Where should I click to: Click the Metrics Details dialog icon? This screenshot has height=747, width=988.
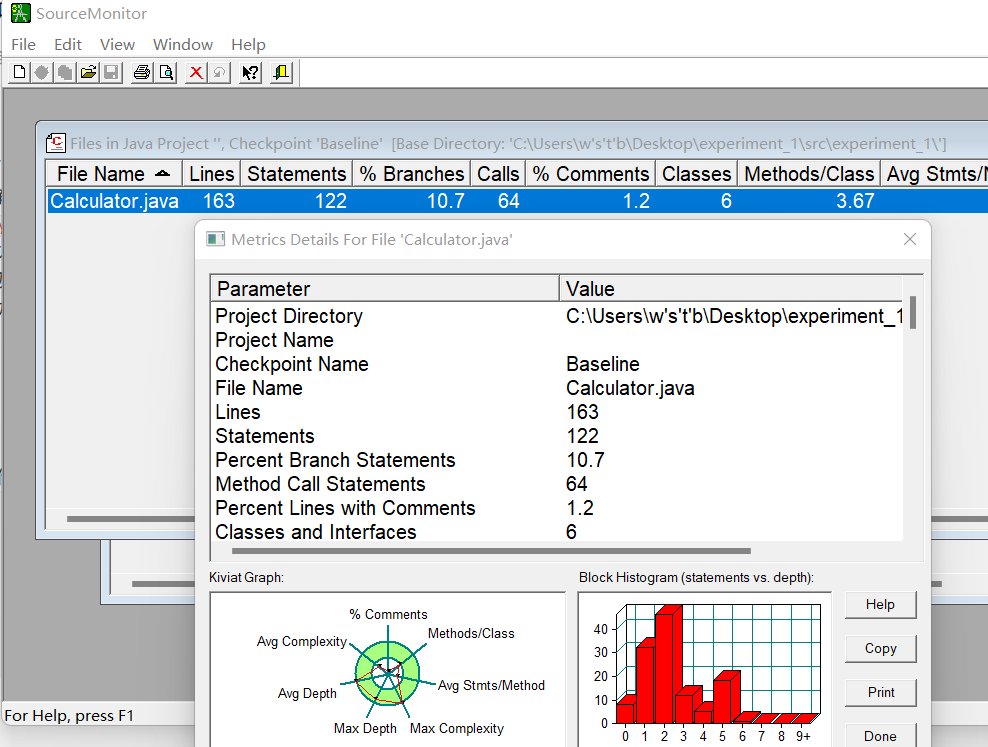215,239
